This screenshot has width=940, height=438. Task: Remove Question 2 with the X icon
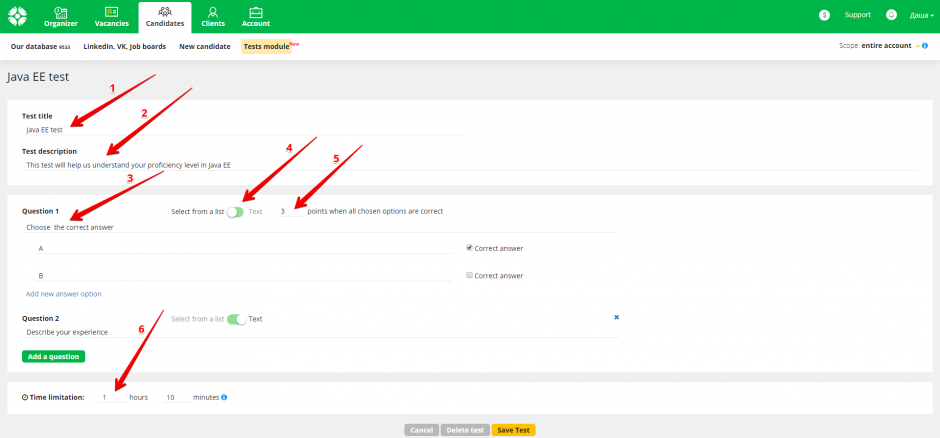coord(616,317)
